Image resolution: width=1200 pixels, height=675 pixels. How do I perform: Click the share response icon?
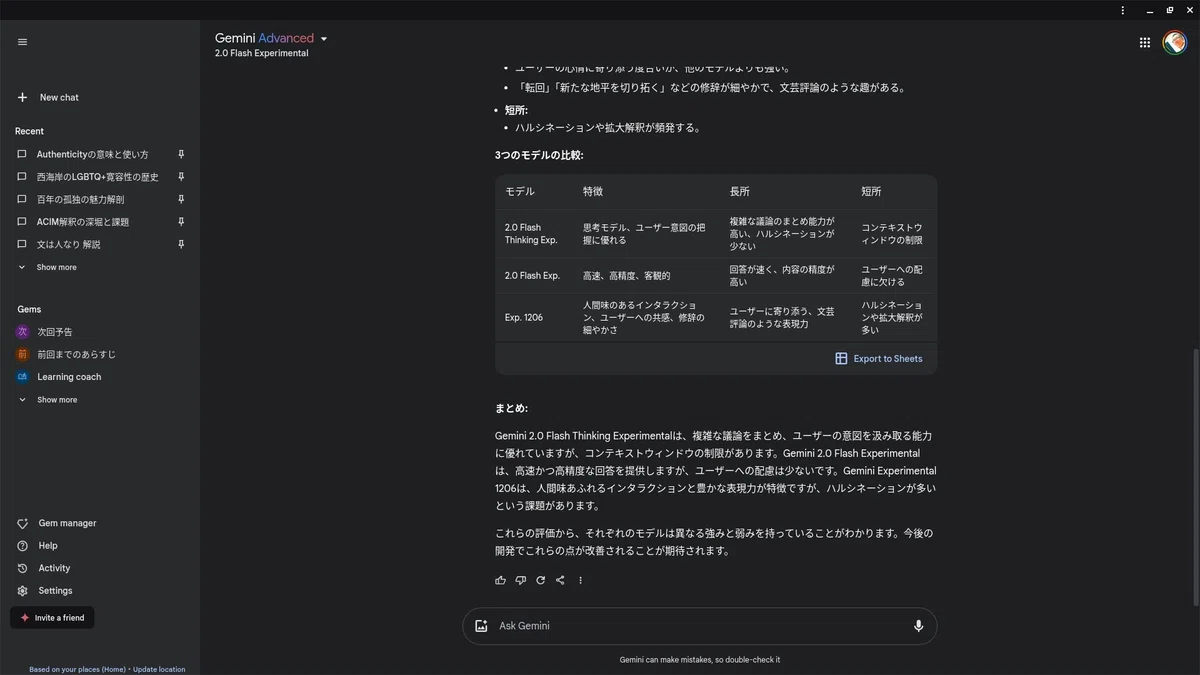(560, 580)
